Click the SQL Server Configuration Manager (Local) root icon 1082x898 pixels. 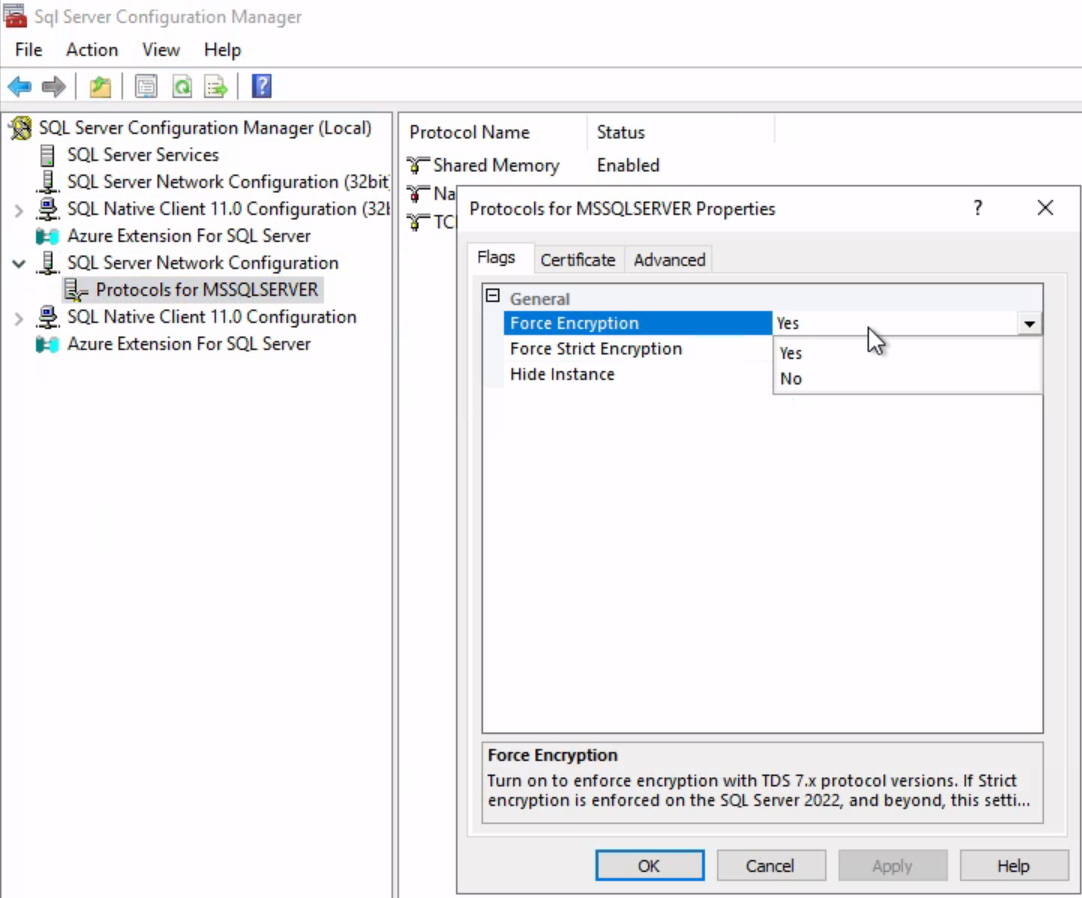pyautogui.click(x=21, y=128)
